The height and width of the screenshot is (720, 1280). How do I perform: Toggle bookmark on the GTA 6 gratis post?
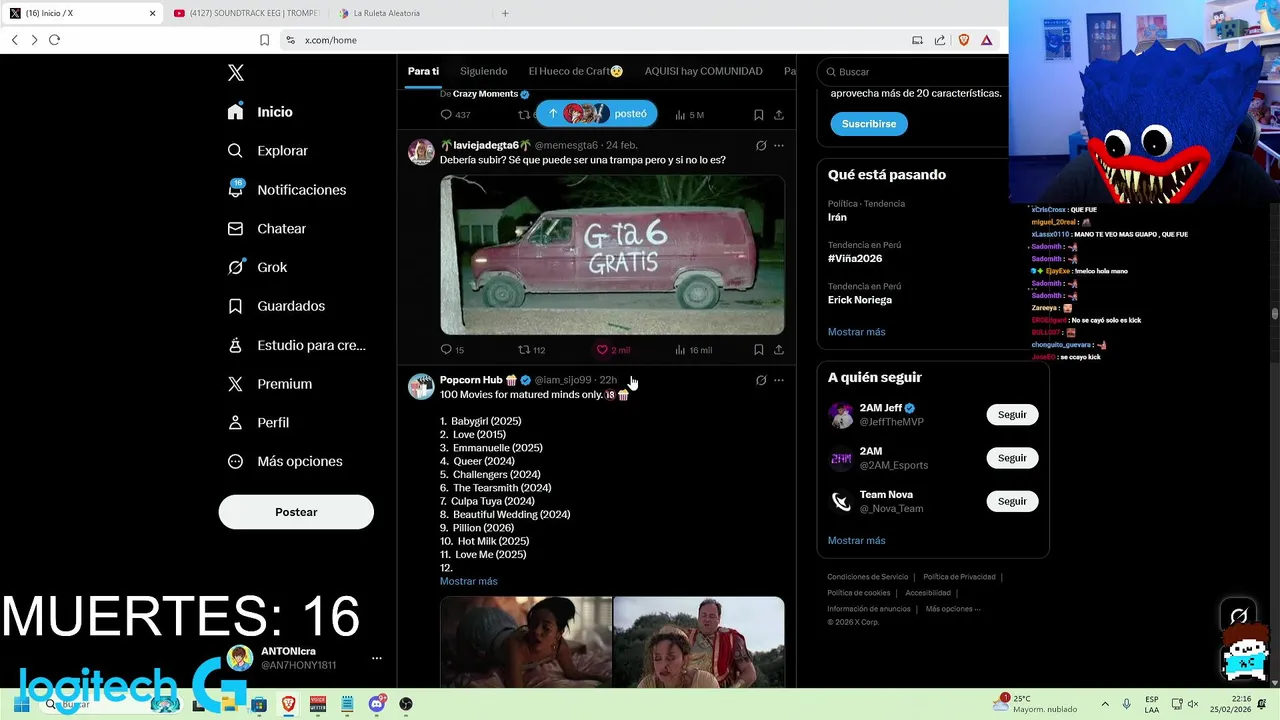tap(759, 350)
